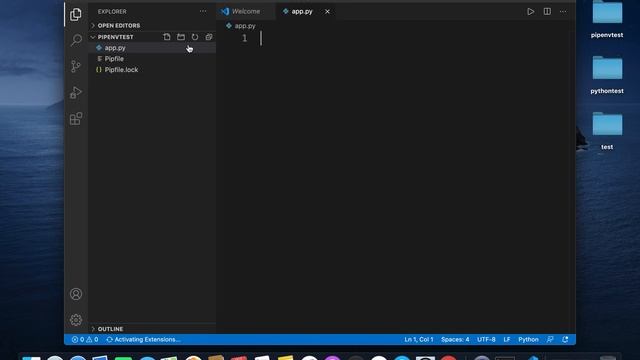Split the editor to the right
This screenshot has height=360, width=640.
tap(547, 11)
